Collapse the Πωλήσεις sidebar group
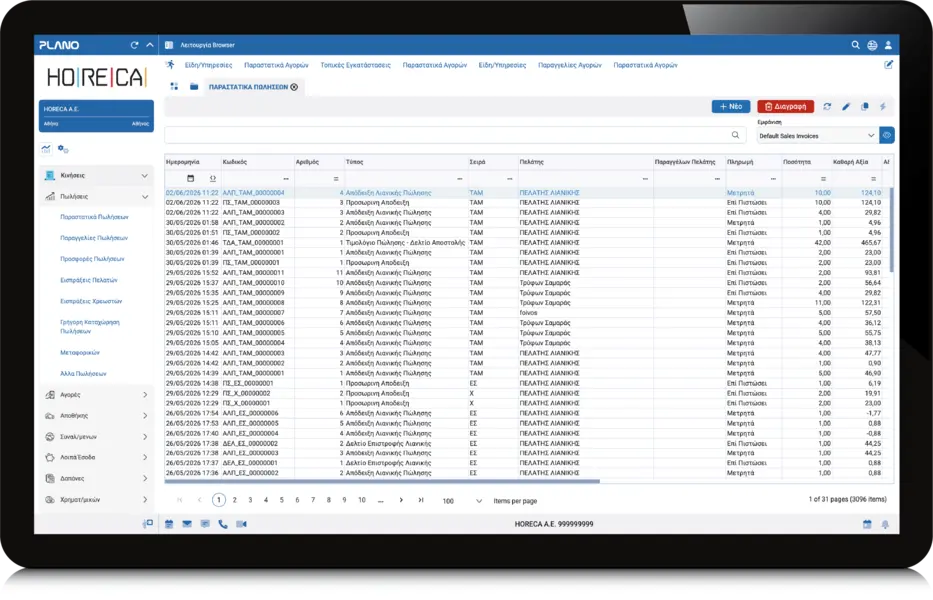This screenshot has height=600, width=933. (96, 196)
